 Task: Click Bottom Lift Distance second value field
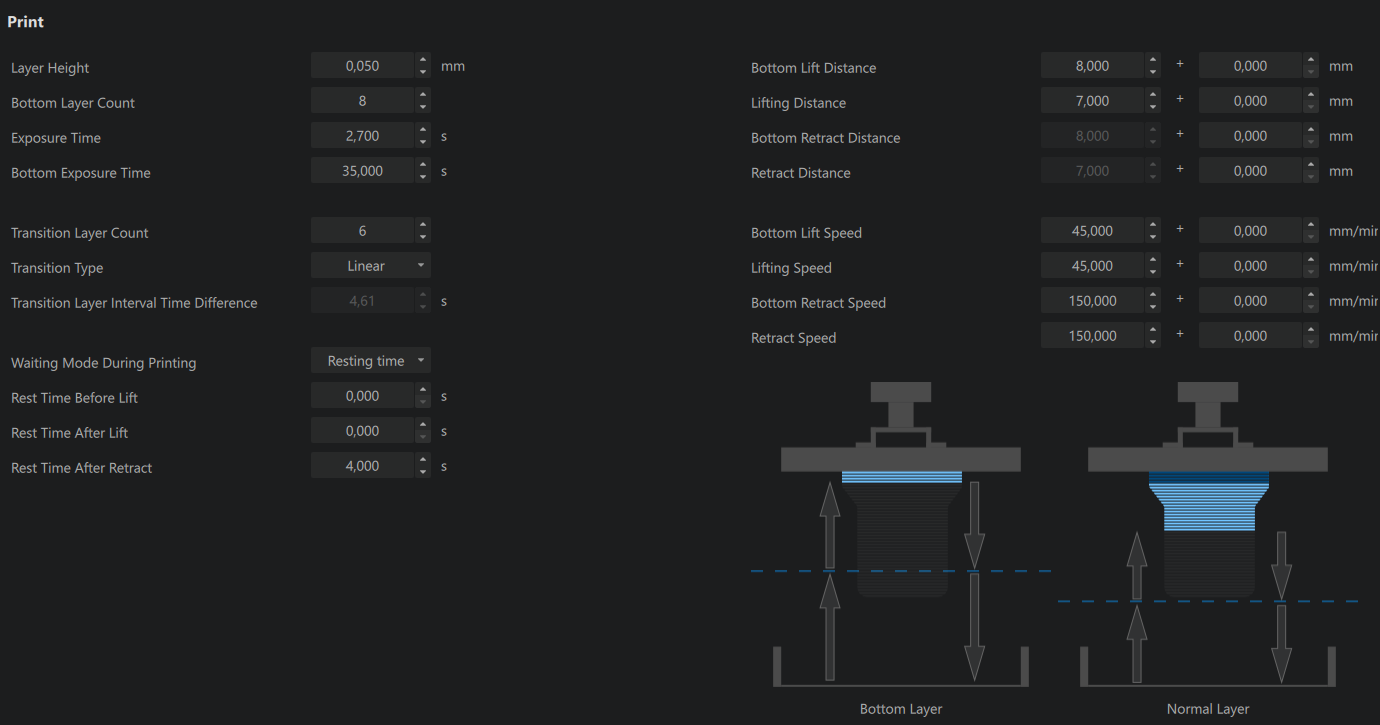tap(1250, 66)
